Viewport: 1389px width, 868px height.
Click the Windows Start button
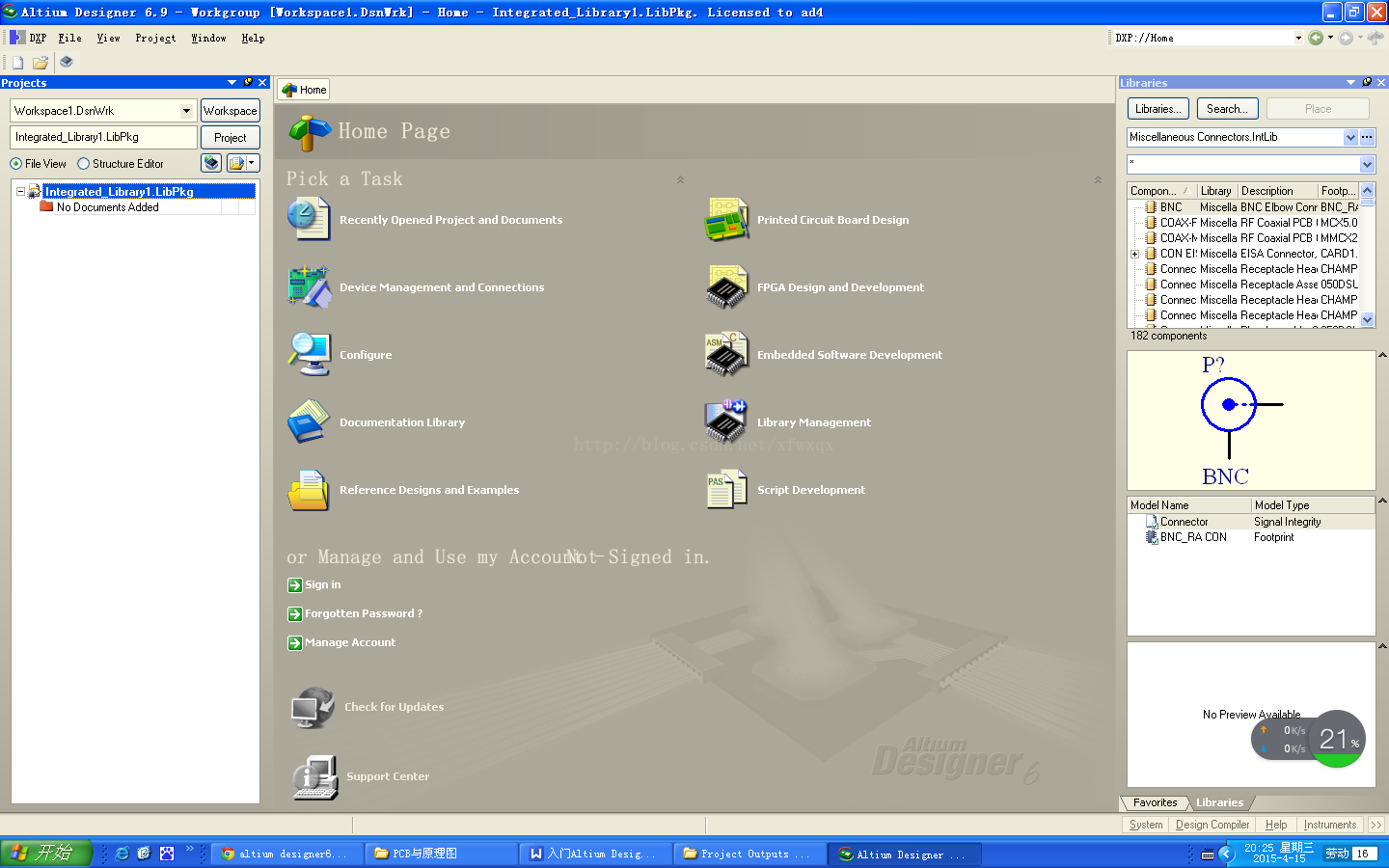pyautogui.click(x=45, y=854)
